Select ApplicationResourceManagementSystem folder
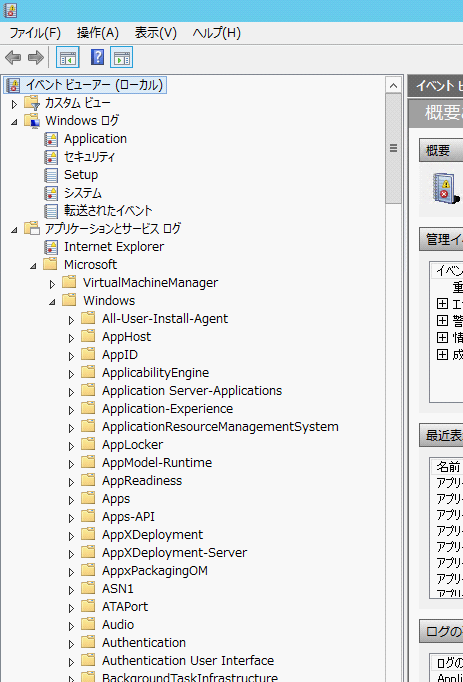The height and width of the screenshot is (682, 463). [220, 427]
